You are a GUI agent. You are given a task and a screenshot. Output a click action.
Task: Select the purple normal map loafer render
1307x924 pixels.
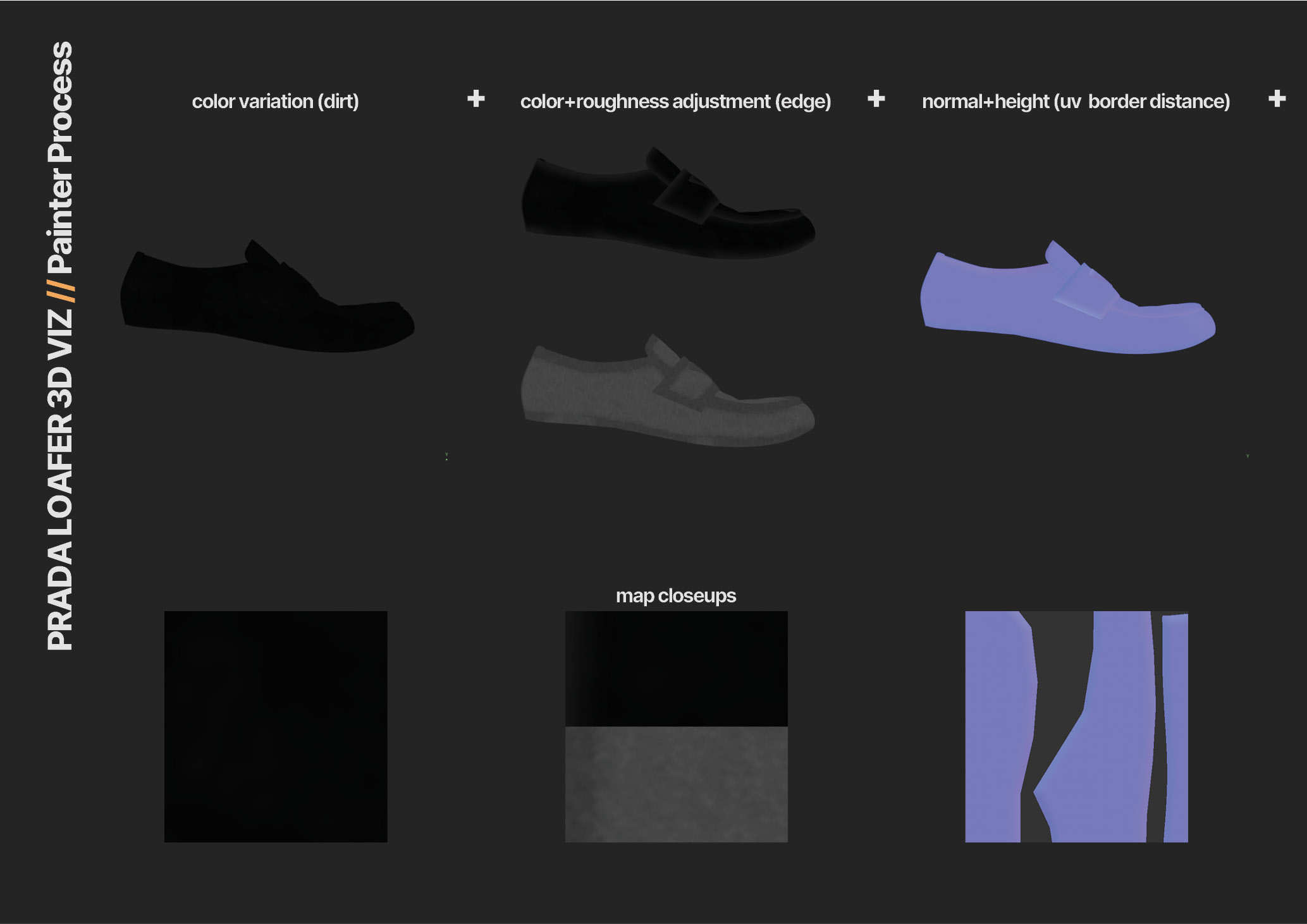(1067, 297)
